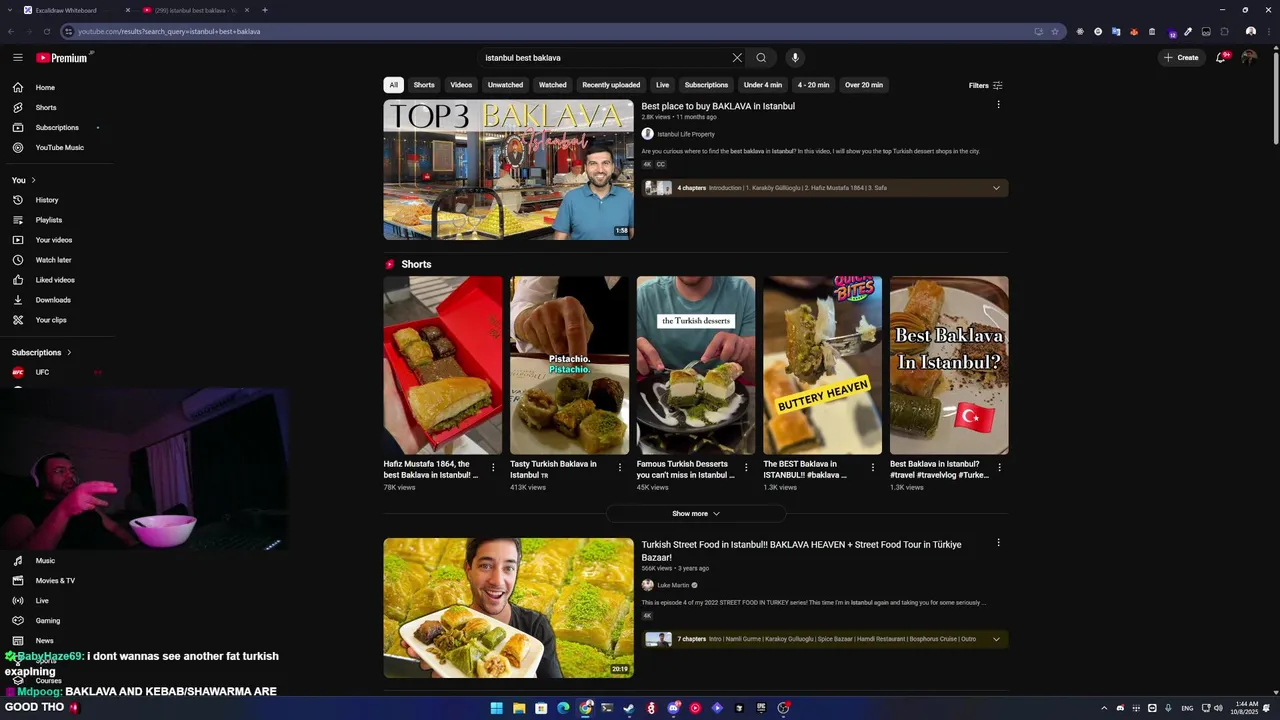Open the Turkish Street Food video title
Screen dimensions: 1280x720
pos(801,550)
